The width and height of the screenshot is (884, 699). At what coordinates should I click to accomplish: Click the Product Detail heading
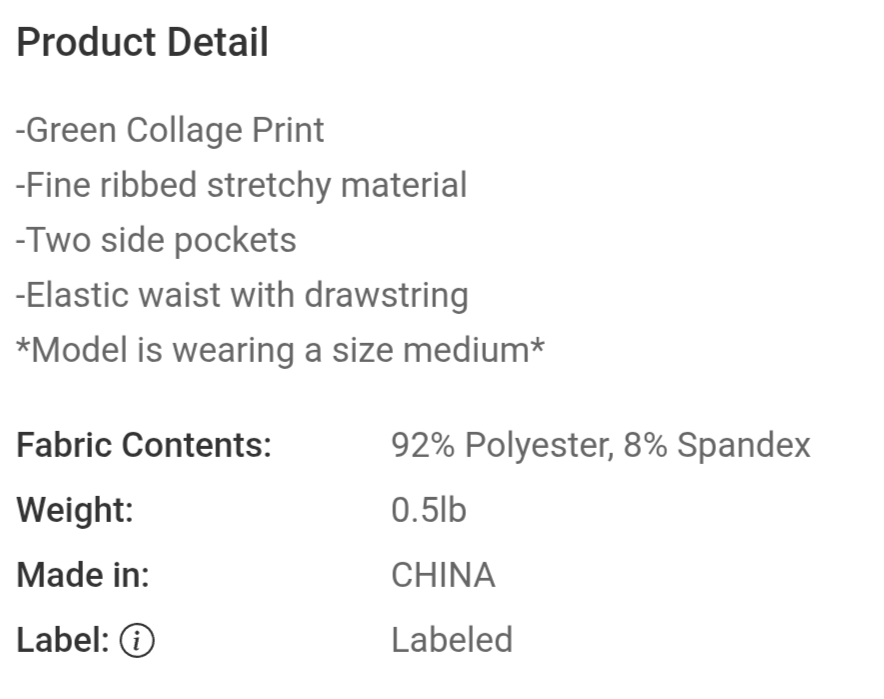pyautogui.click(x=143, y=42)
